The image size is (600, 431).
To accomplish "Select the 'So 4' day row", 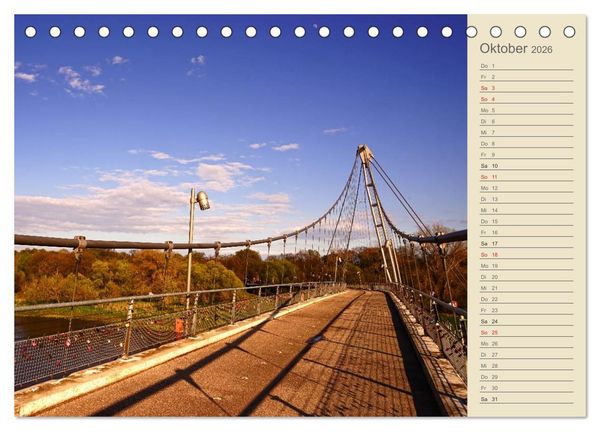I will [527, 99].
